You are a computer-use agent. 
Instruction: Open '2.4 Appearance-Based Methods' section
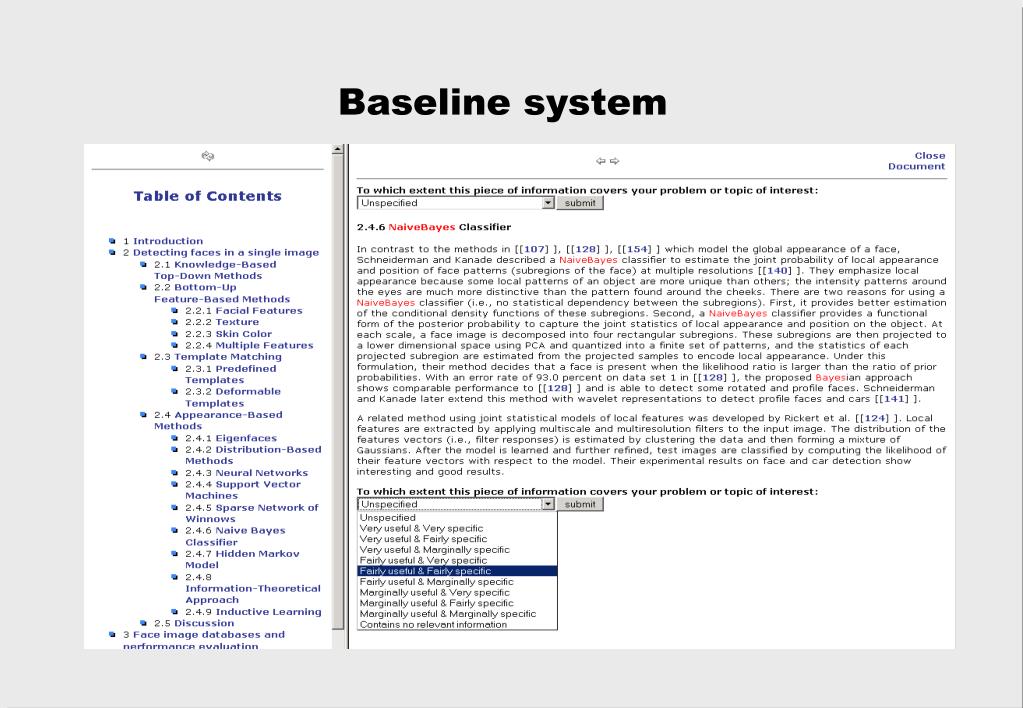tap(218, 420)
